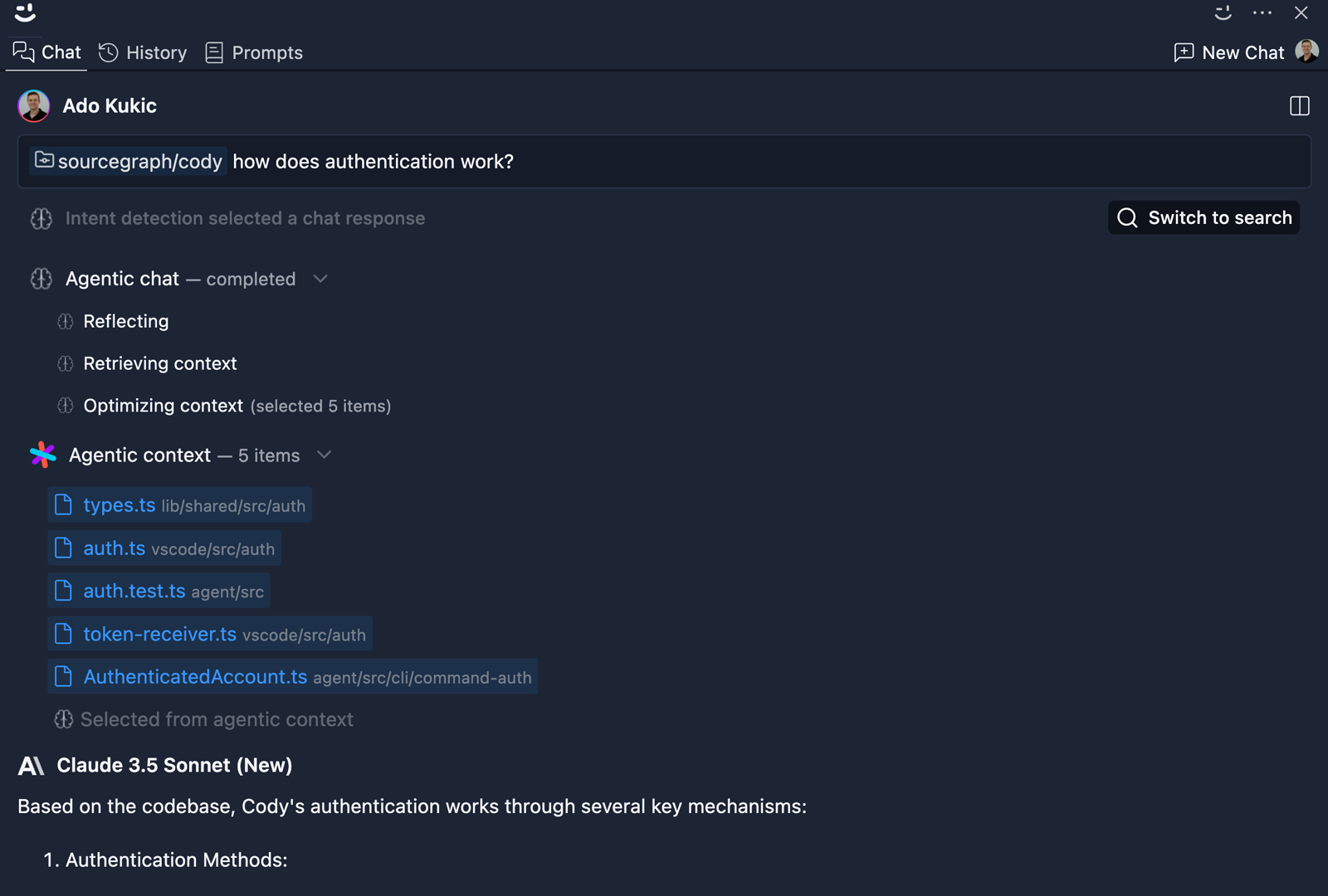The image size is (1328, 896).
Task: Start a New Chat
Action: (1229, 52)
